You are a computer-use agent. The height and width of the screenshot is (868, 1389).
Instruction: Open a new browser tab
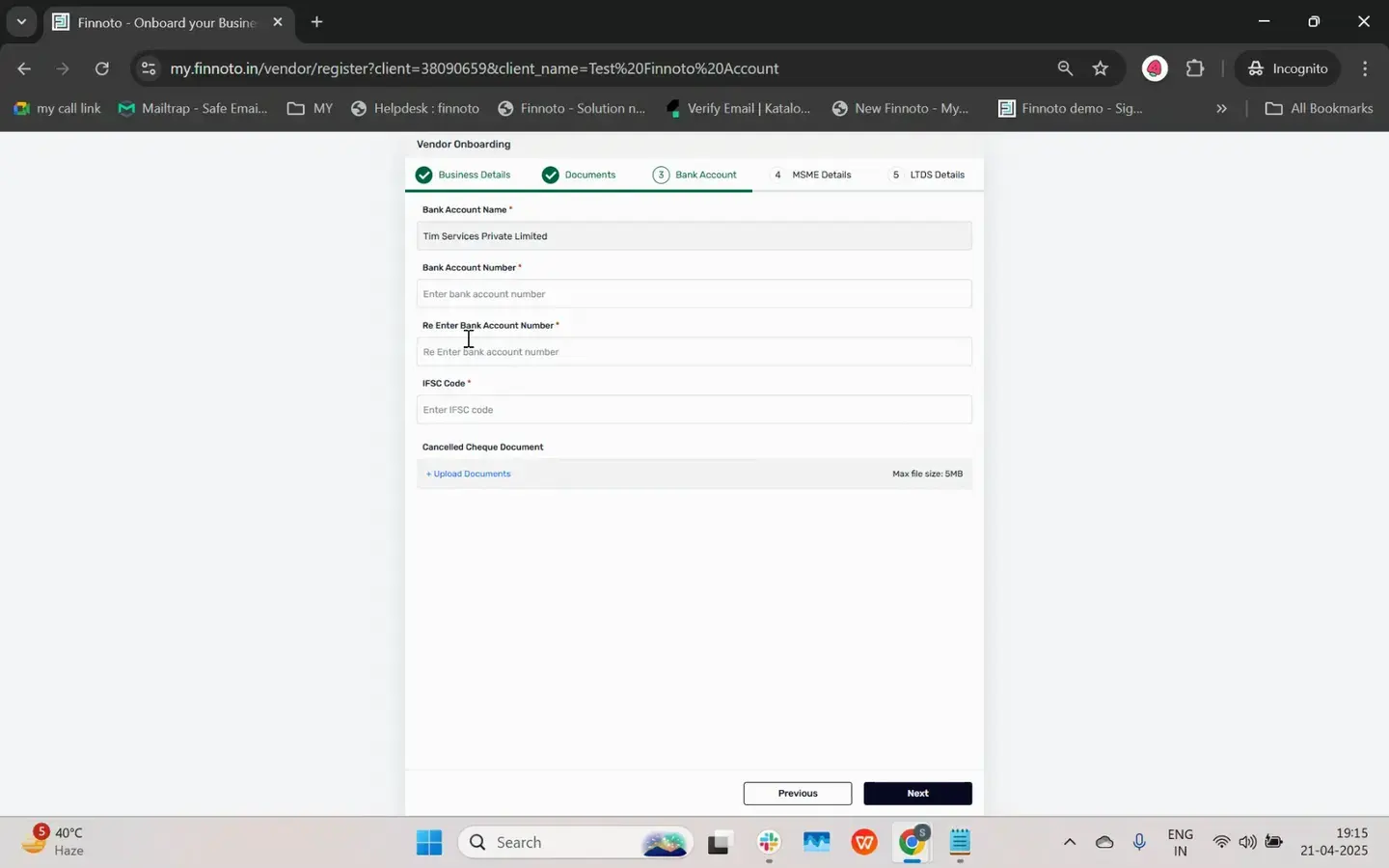click(x=316, y=21)
